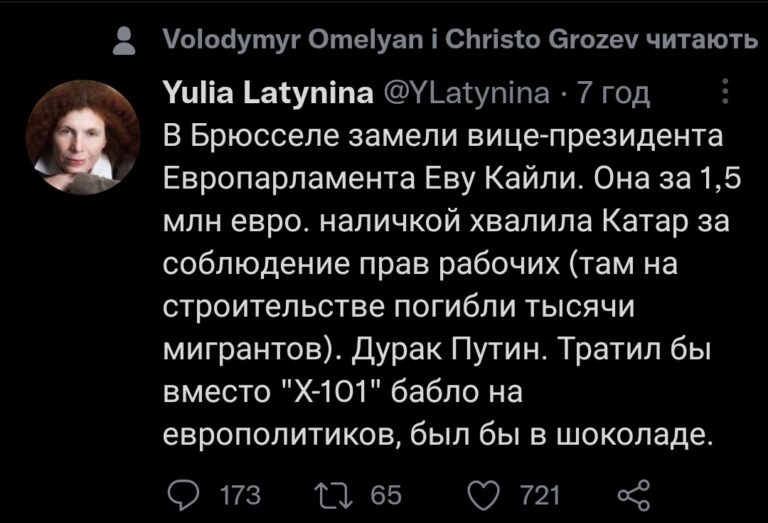Click the tweet's last line ending "в шоколаде"
Image resolution: width=768 pixels, height=523 pixels.
pyautogui.click(x=438, y=436)
